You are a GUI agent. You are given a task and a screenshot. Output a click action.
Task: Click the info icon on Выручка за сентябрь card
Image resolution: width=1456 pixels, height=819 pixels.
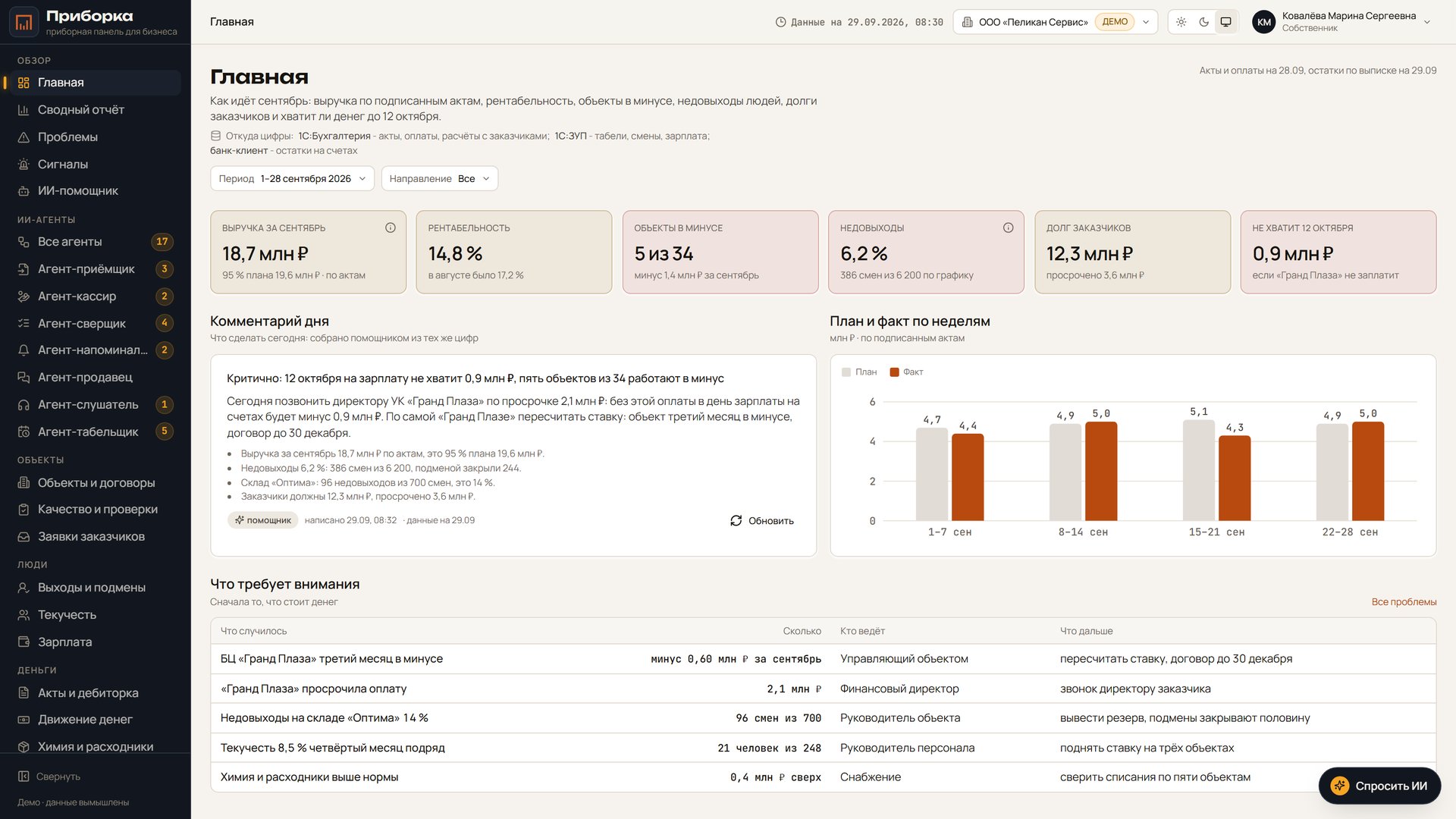[x=391, y=227]
